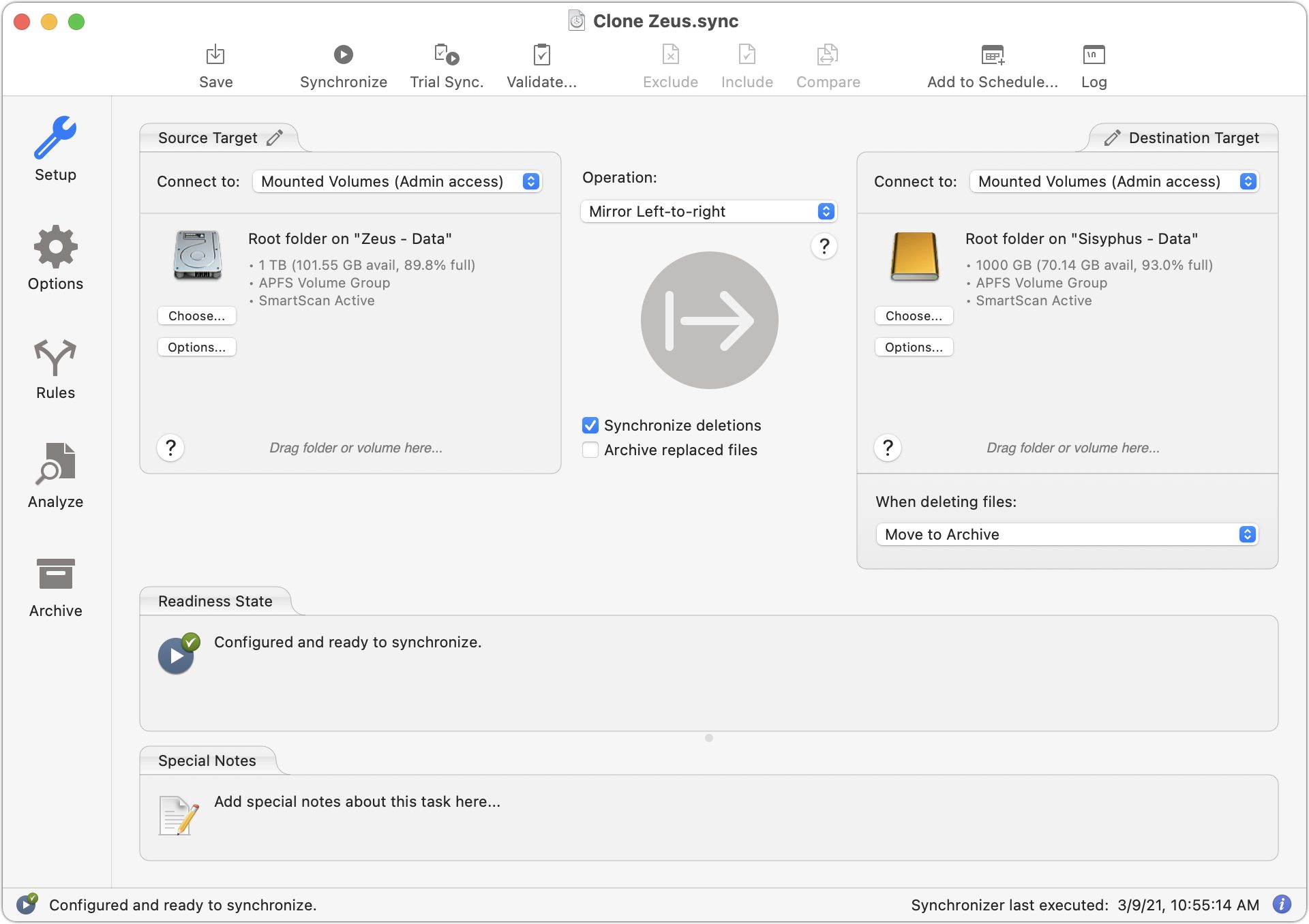Run a Trial Sync from toolbar
1309x924 pixels.
(446, 55)
